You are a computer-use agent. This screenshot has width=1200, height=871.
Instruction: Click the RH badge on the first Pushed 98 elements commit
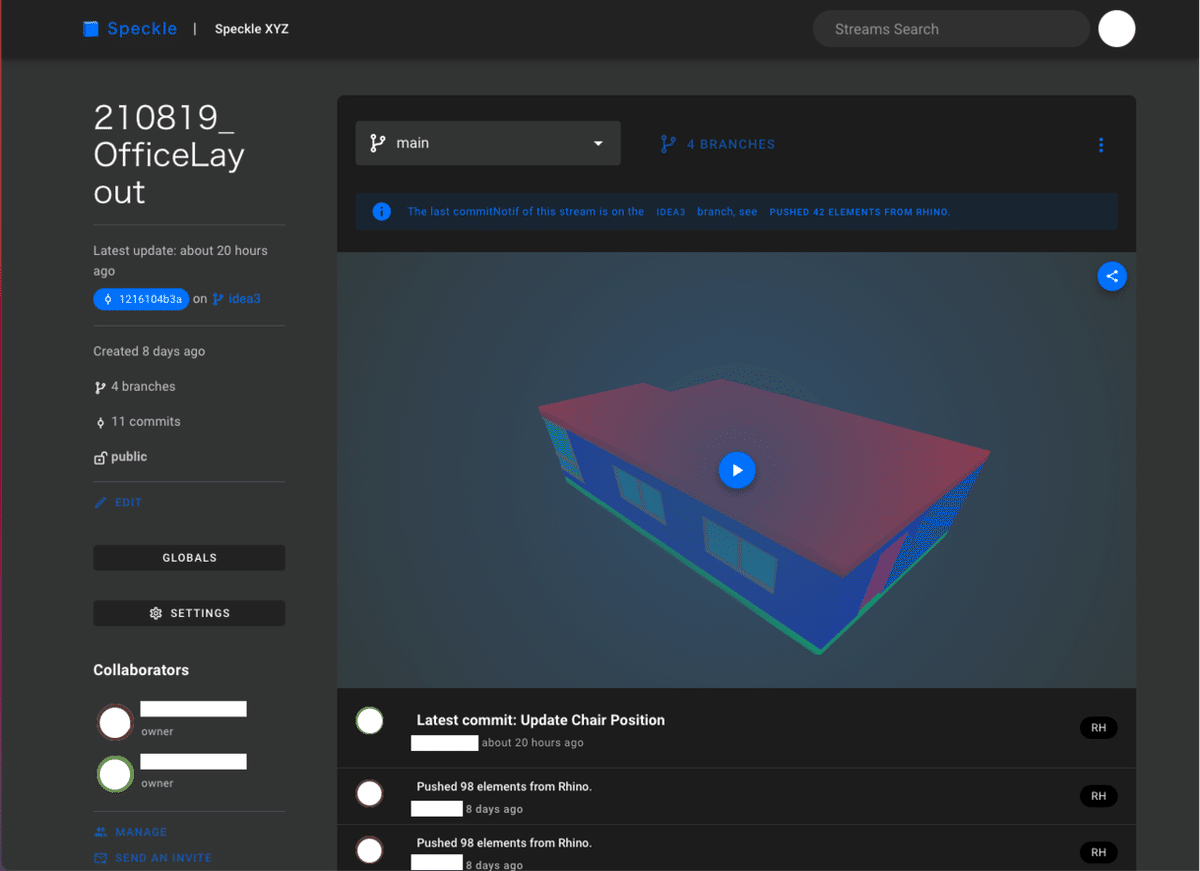pyautogui.click(x=1098, y=796)
